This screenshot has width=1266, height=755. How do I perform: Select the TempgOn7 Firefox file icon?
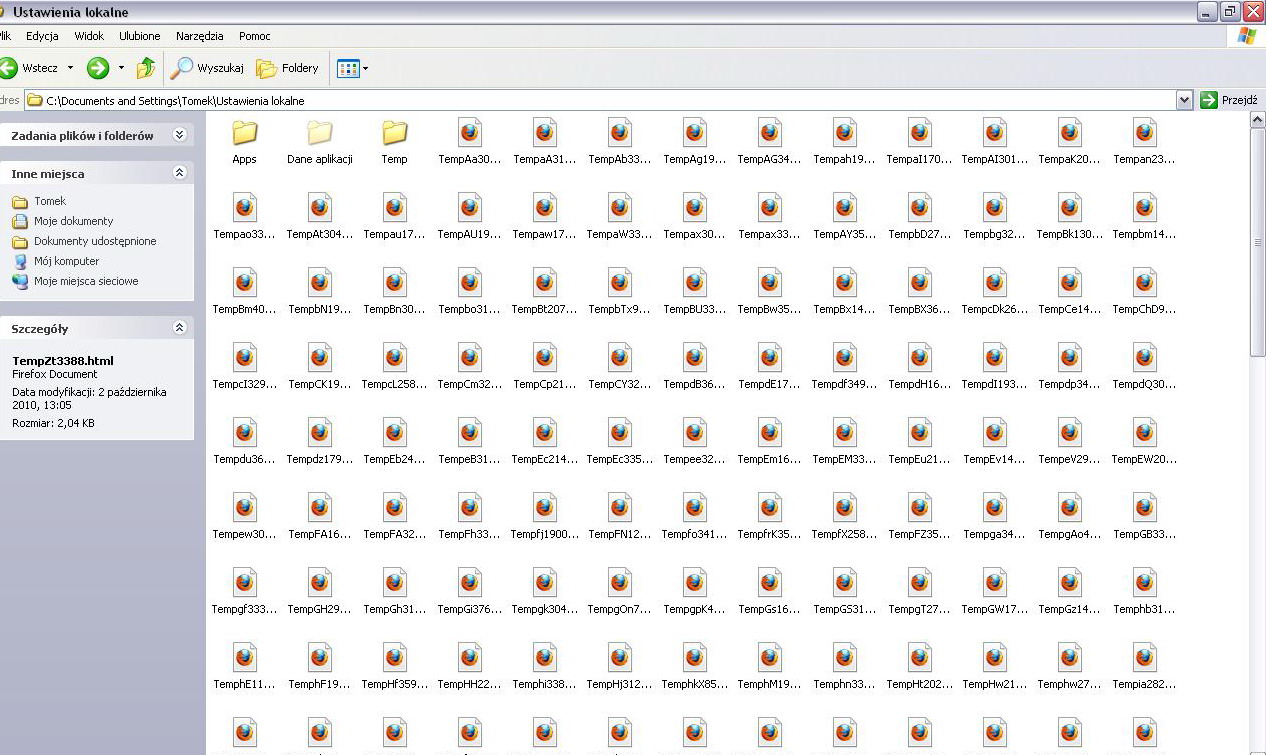pos(620,582)
